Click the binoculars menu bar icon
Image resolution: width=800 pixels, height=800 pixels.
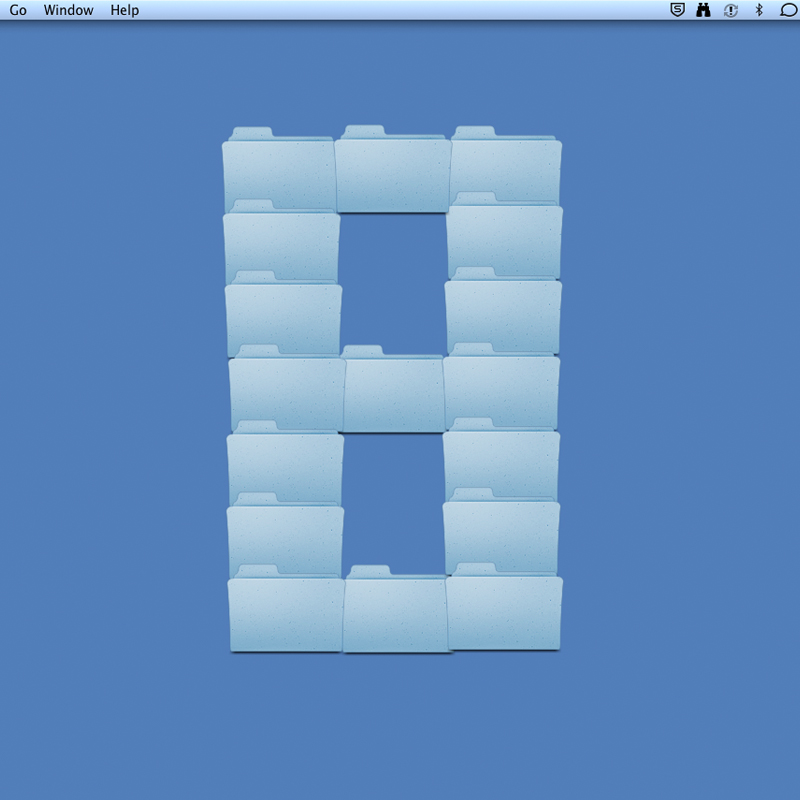[703, 10]
